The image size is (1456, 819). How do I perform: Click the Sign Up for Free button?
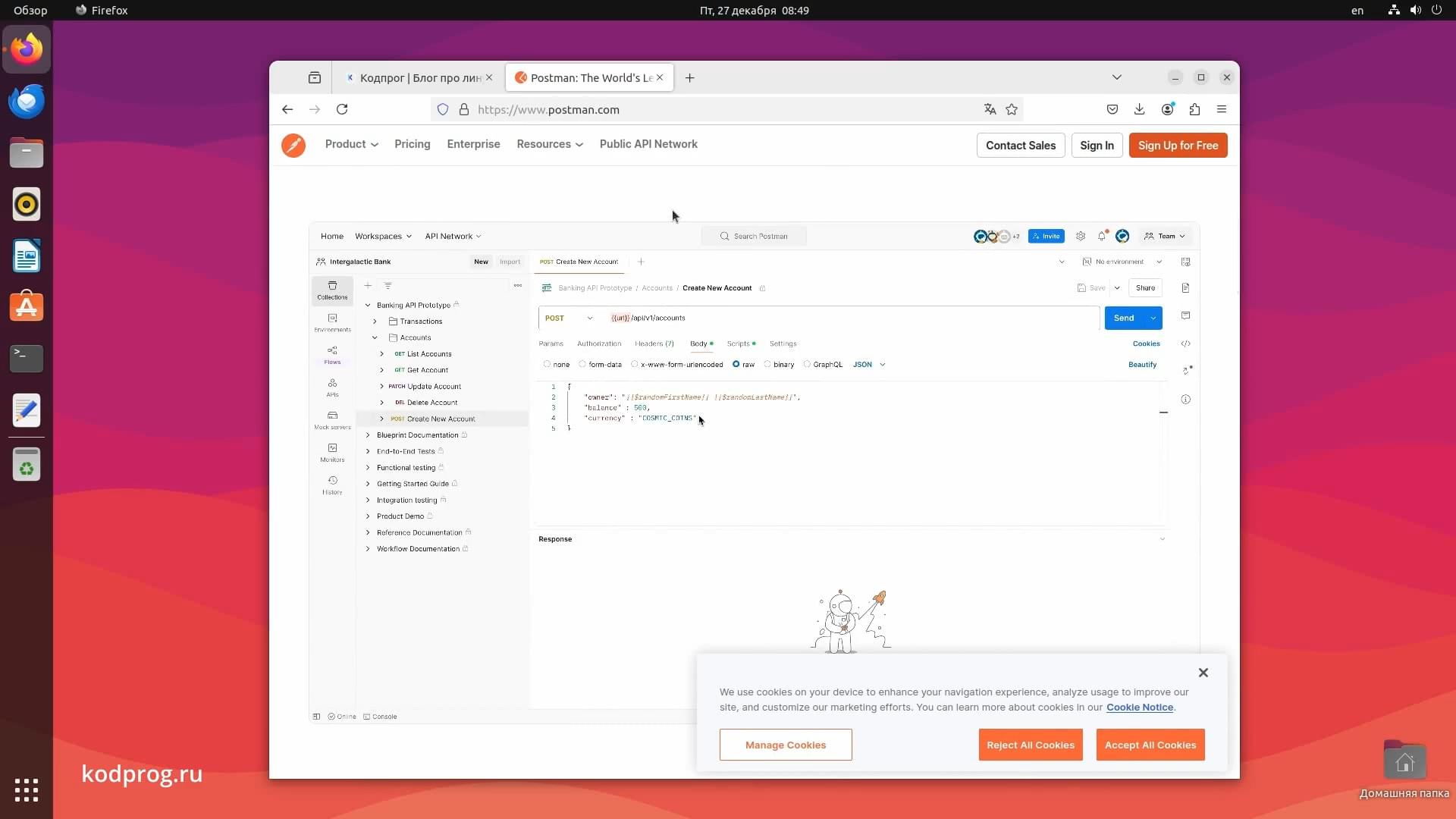1178,146
